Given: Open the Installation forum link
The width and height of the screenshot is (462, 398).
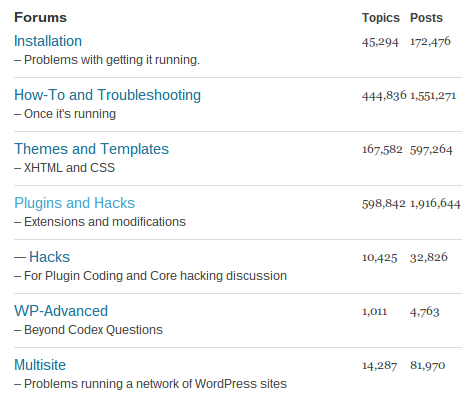Looking at the screenshot, I should pos(48,41).
